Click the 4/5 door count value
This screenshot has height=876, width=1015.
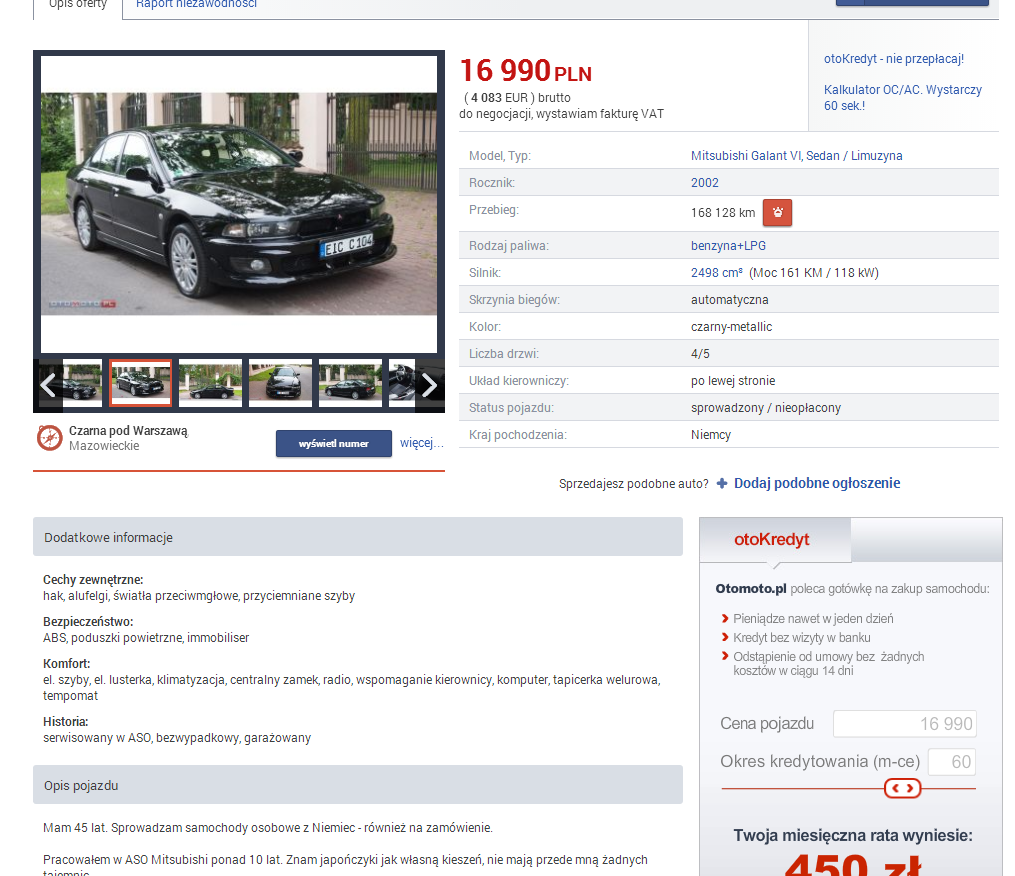[x=700, y=354]
